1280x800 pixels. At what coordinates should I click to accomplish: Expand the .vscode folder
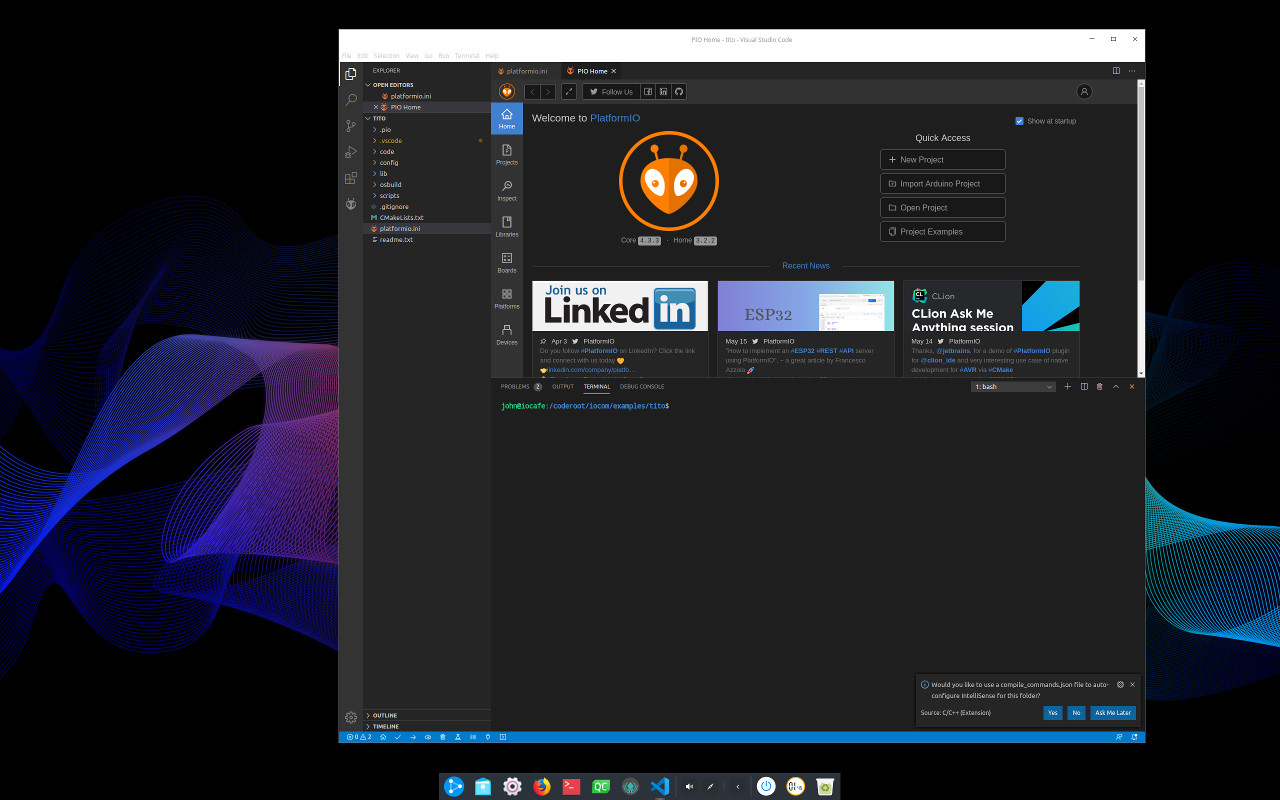pyautogui.click(x=427, y=140)
